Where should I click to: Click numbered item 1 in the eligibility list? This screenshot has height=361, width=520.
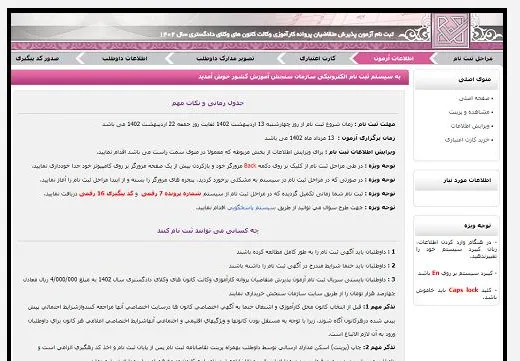[316, 252]
